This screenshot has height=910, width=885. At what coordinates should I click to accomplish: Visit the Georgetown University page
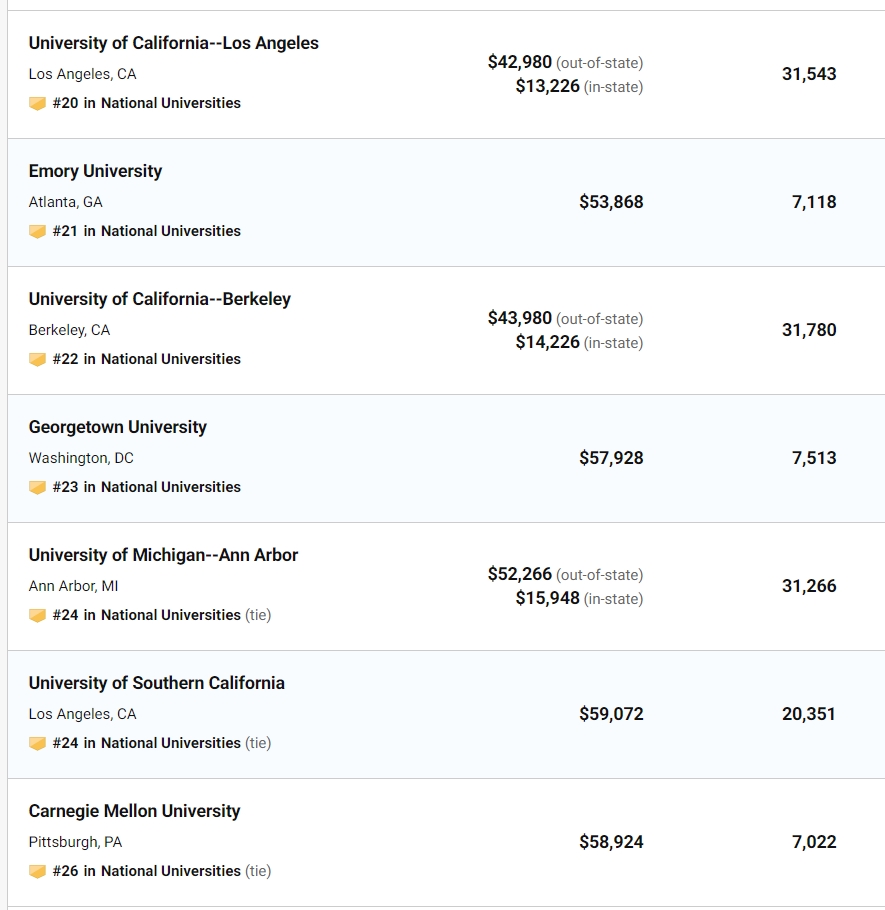[117, 427]
